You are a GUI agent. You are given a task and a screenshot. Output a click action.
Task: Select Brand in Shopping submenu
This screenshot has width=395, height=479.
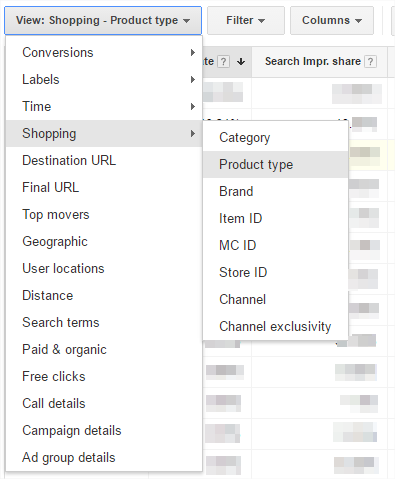(x=275, y=192)
